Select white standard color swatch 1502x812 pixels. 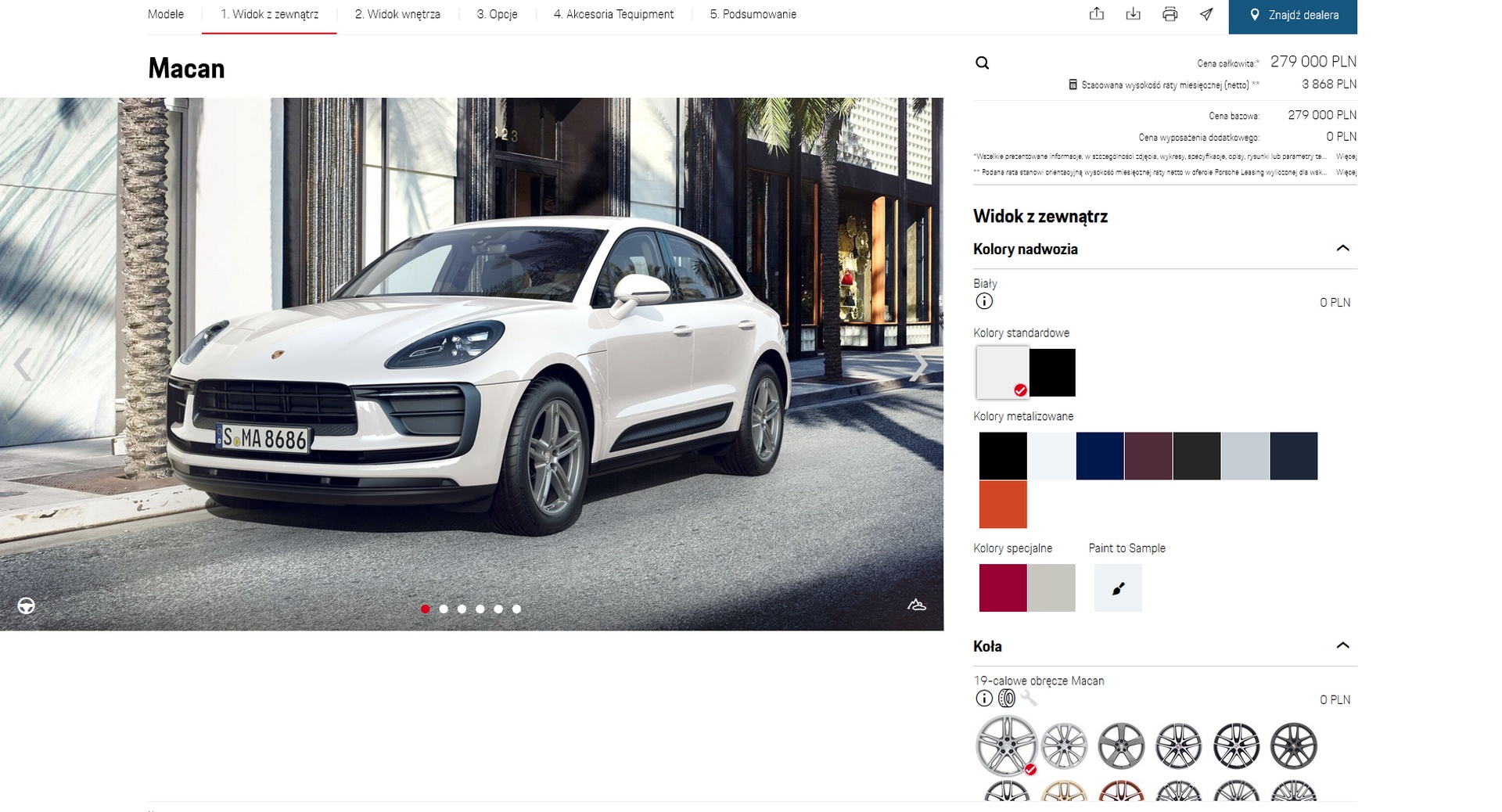pos(1003,372)
